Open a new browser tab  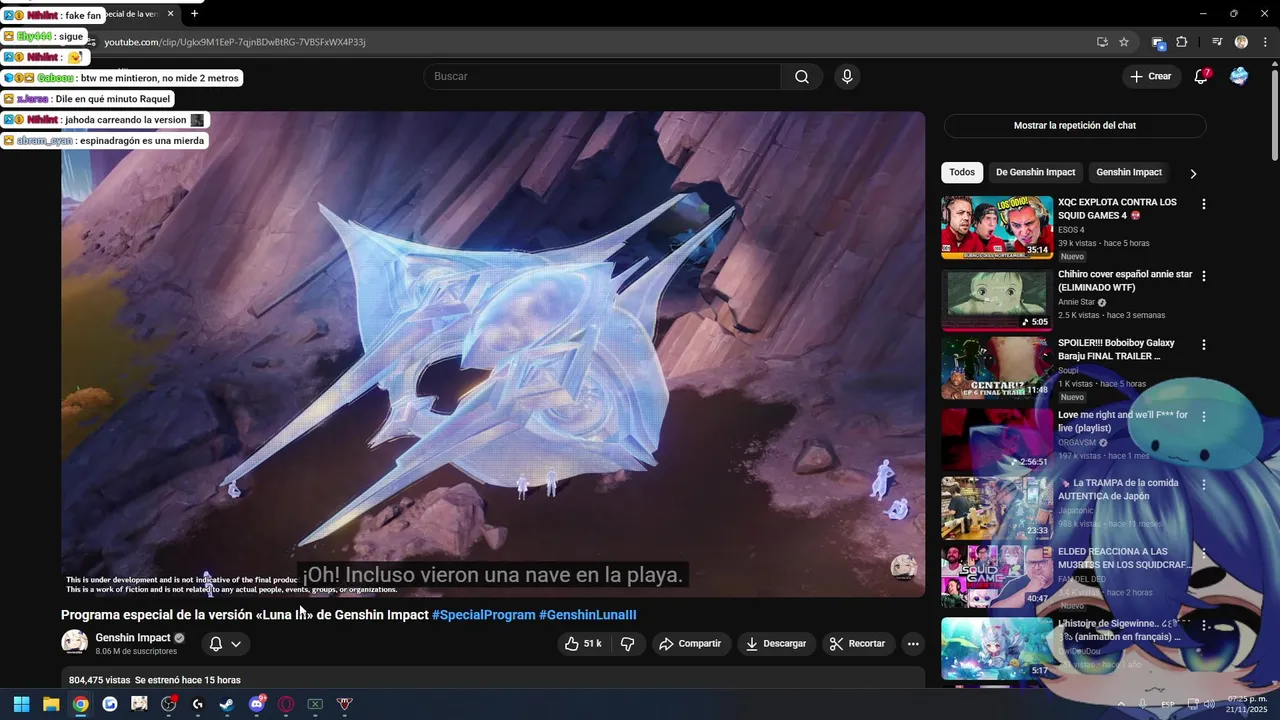tap(194, 14)
